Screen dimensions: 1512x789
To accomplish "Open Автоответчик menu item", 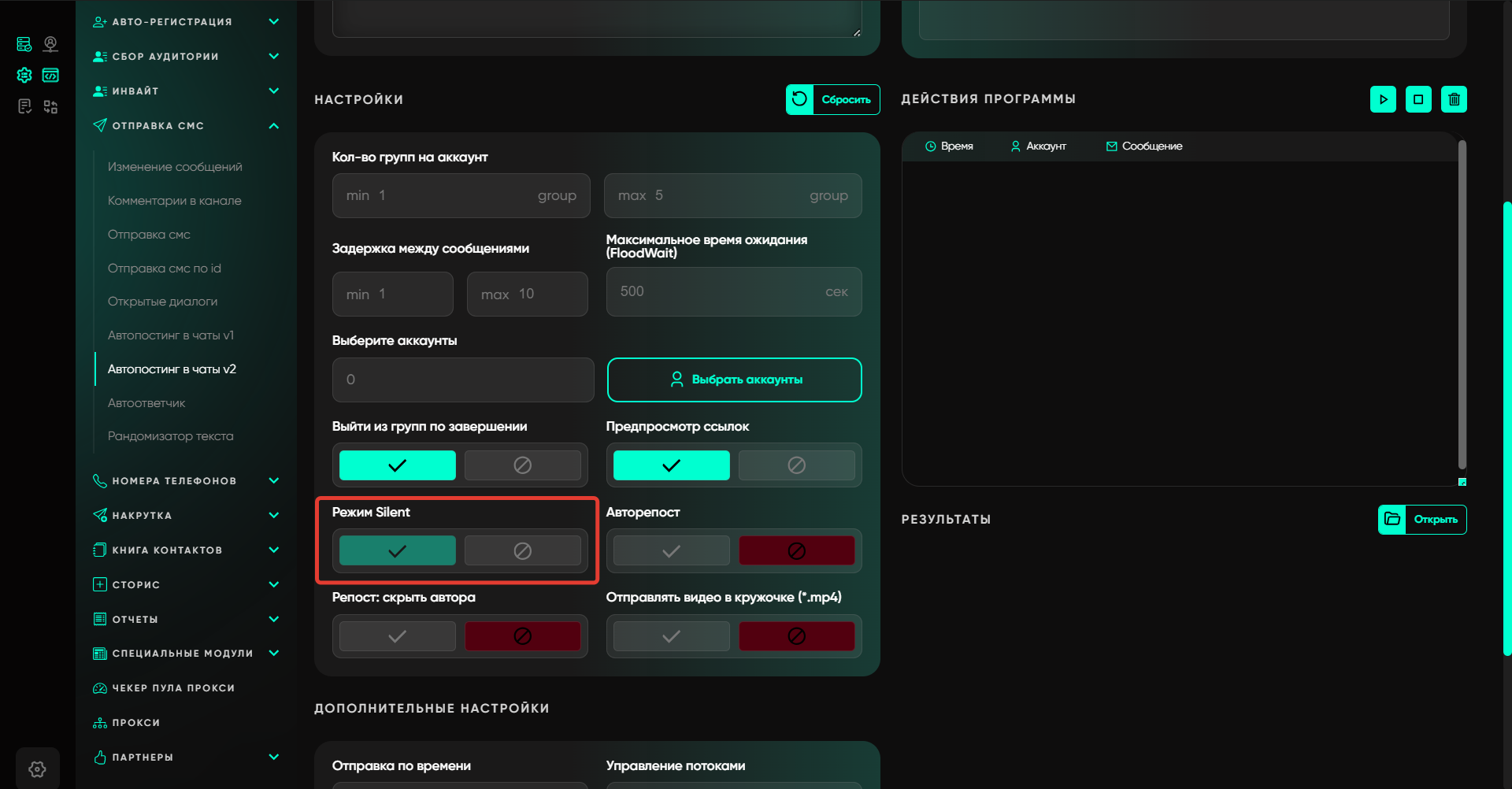I will tap(146, 403).
